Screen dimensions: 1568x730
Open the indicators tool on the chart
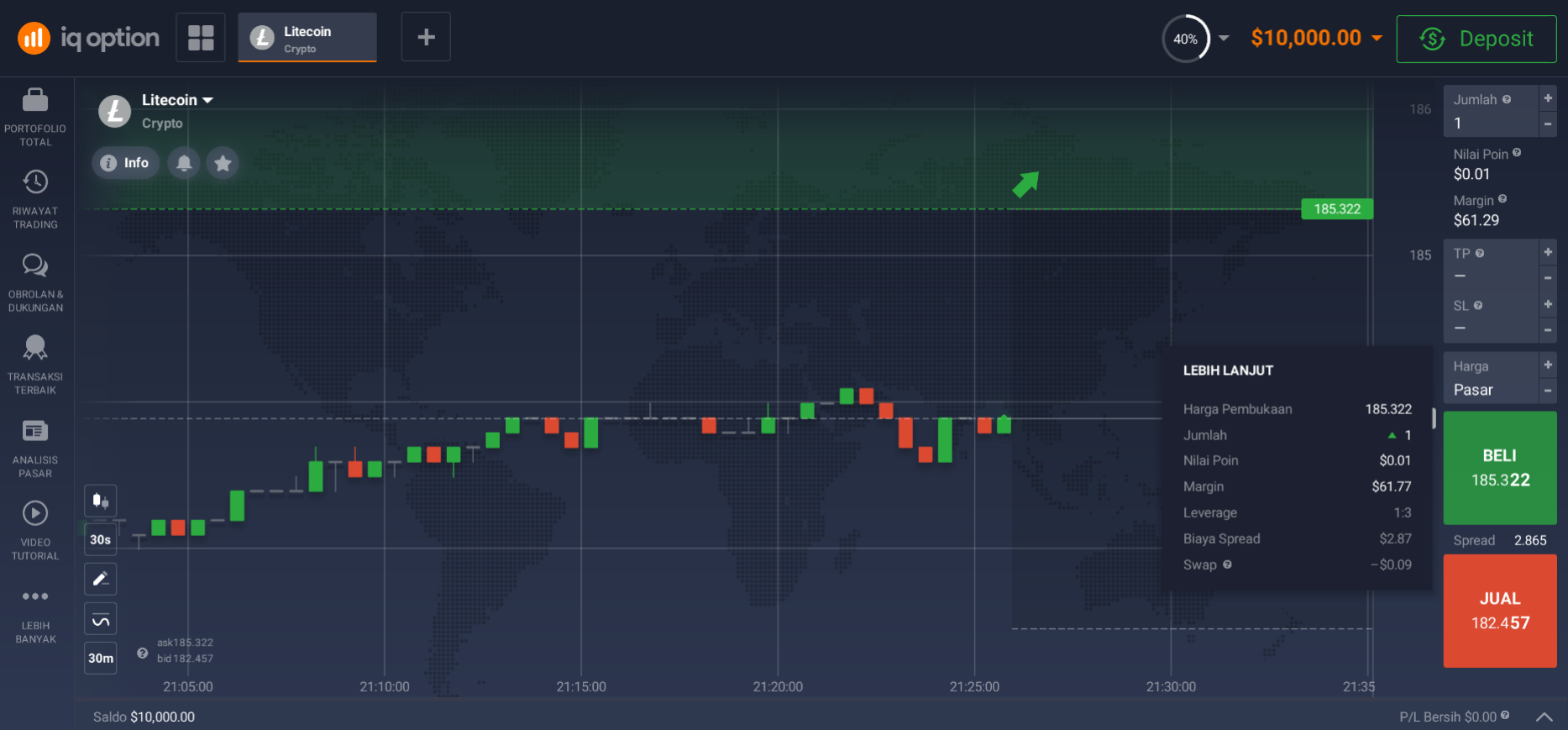click(100, 618)
